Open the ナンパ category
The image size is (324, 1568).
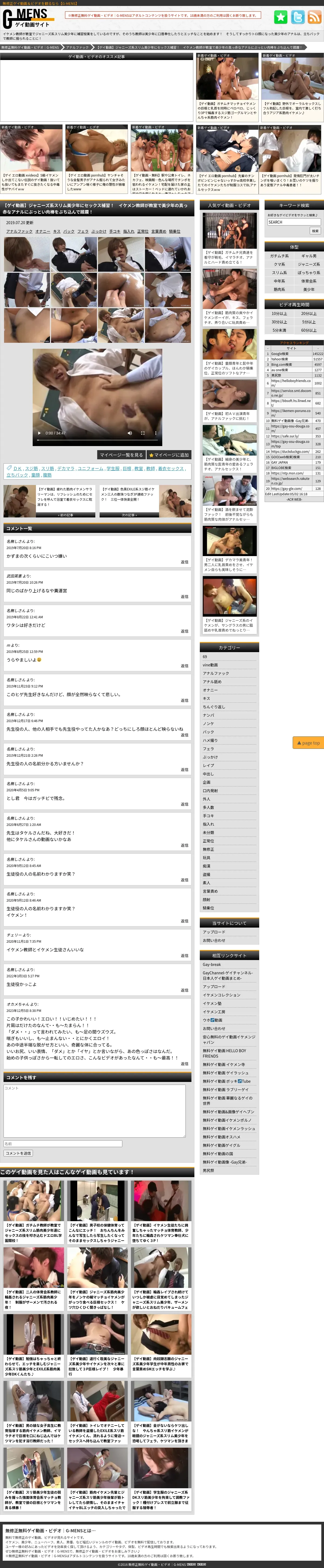[208, 715]
